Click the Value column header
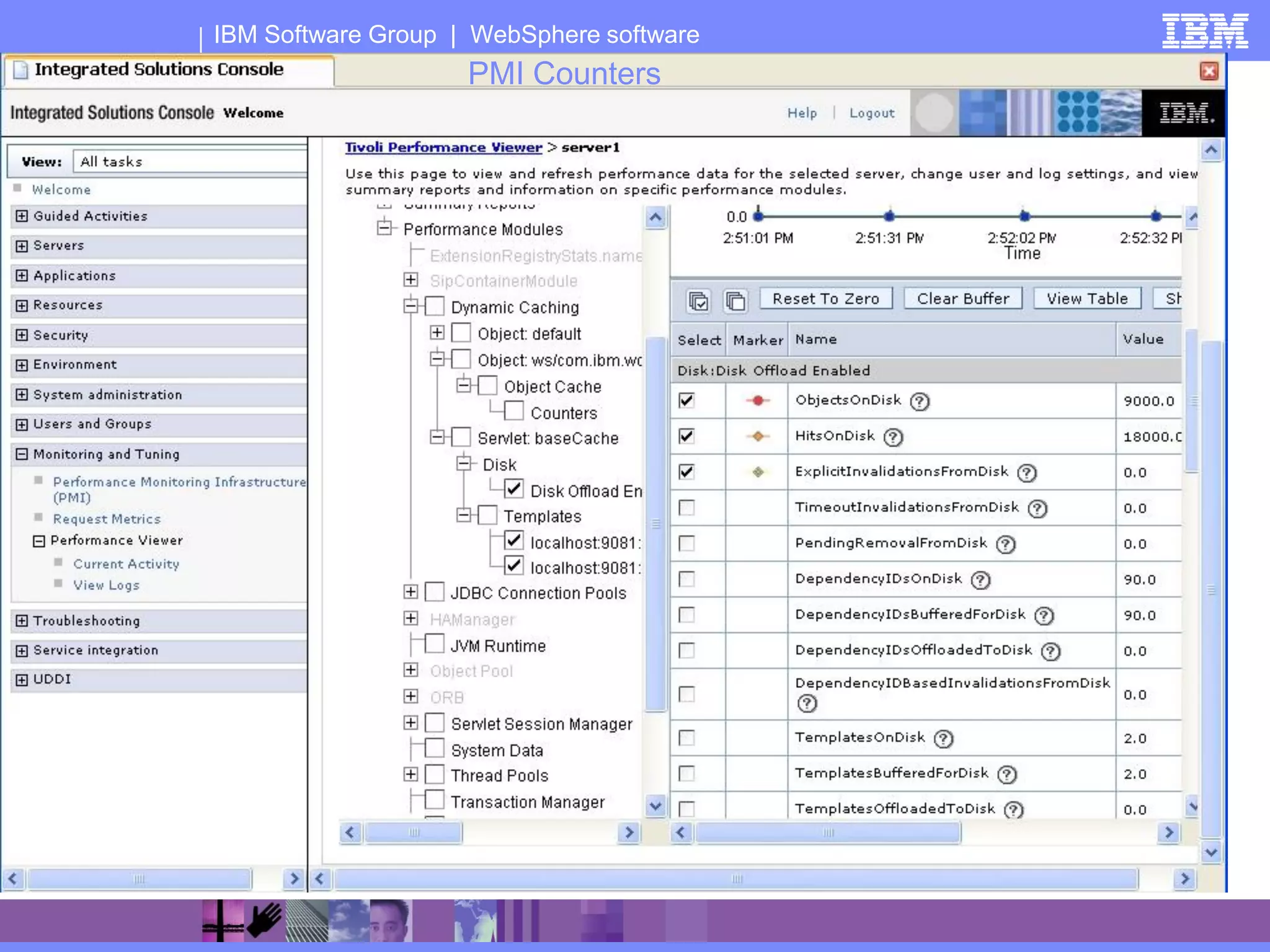 (x=1149, y=340)
